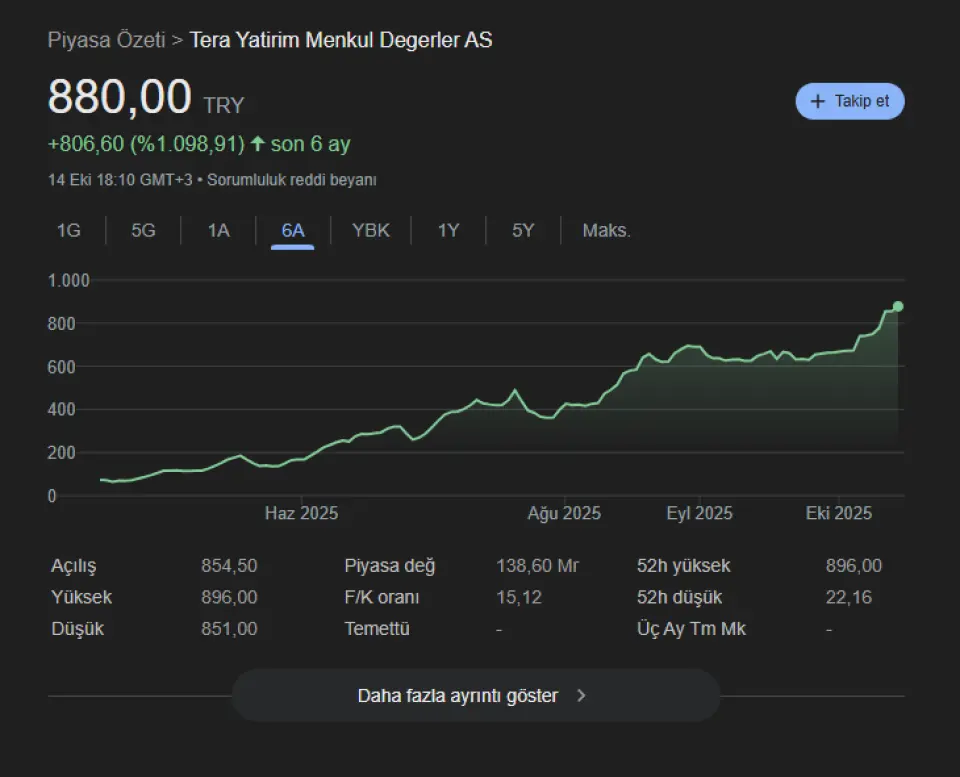960x777 pixels.
Task: Open the Piyasa Özeti breadcrumb link
Action: point(106,41)
